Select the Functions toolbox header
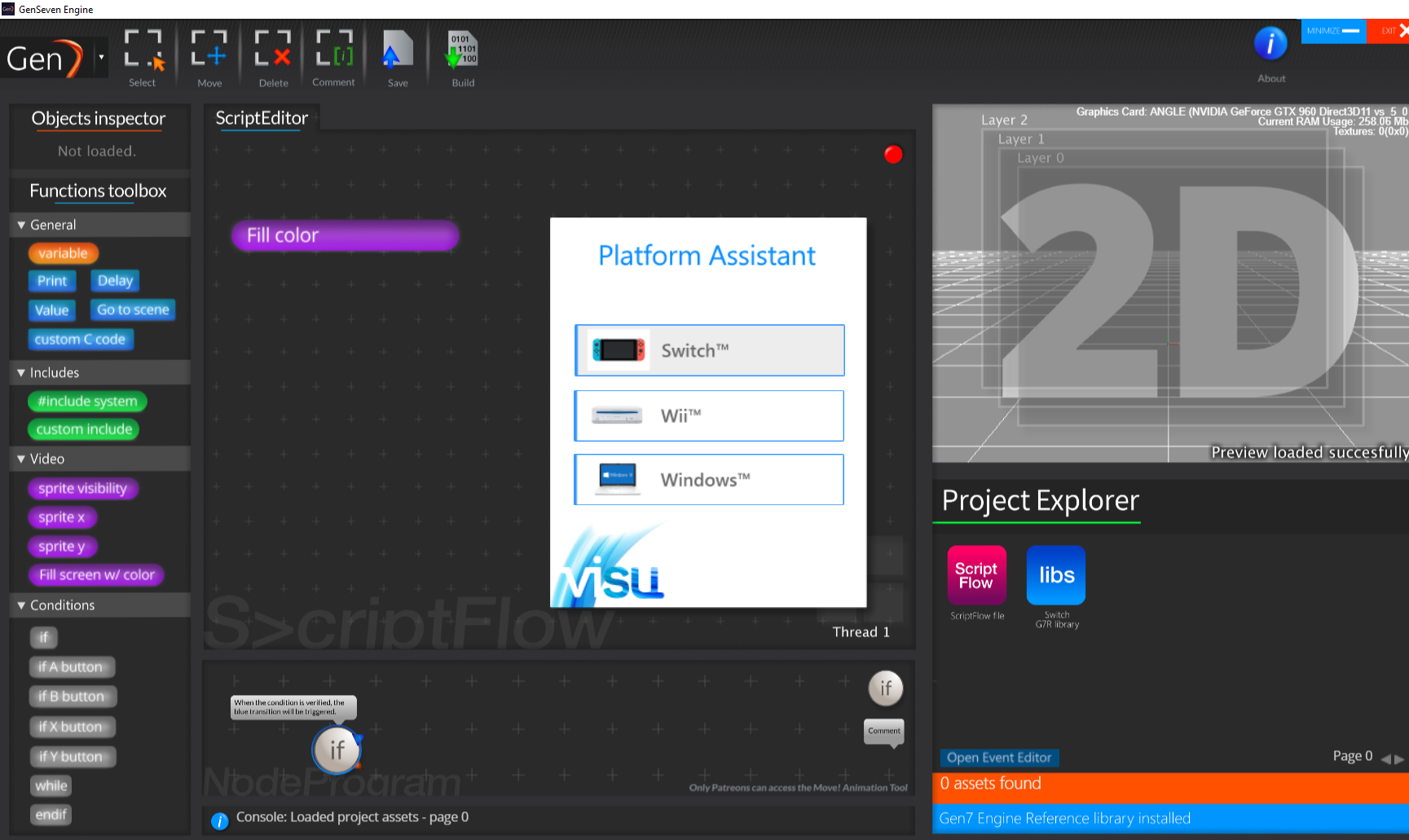The height and width of the screenshot is (840, 1409). [98, 191]
